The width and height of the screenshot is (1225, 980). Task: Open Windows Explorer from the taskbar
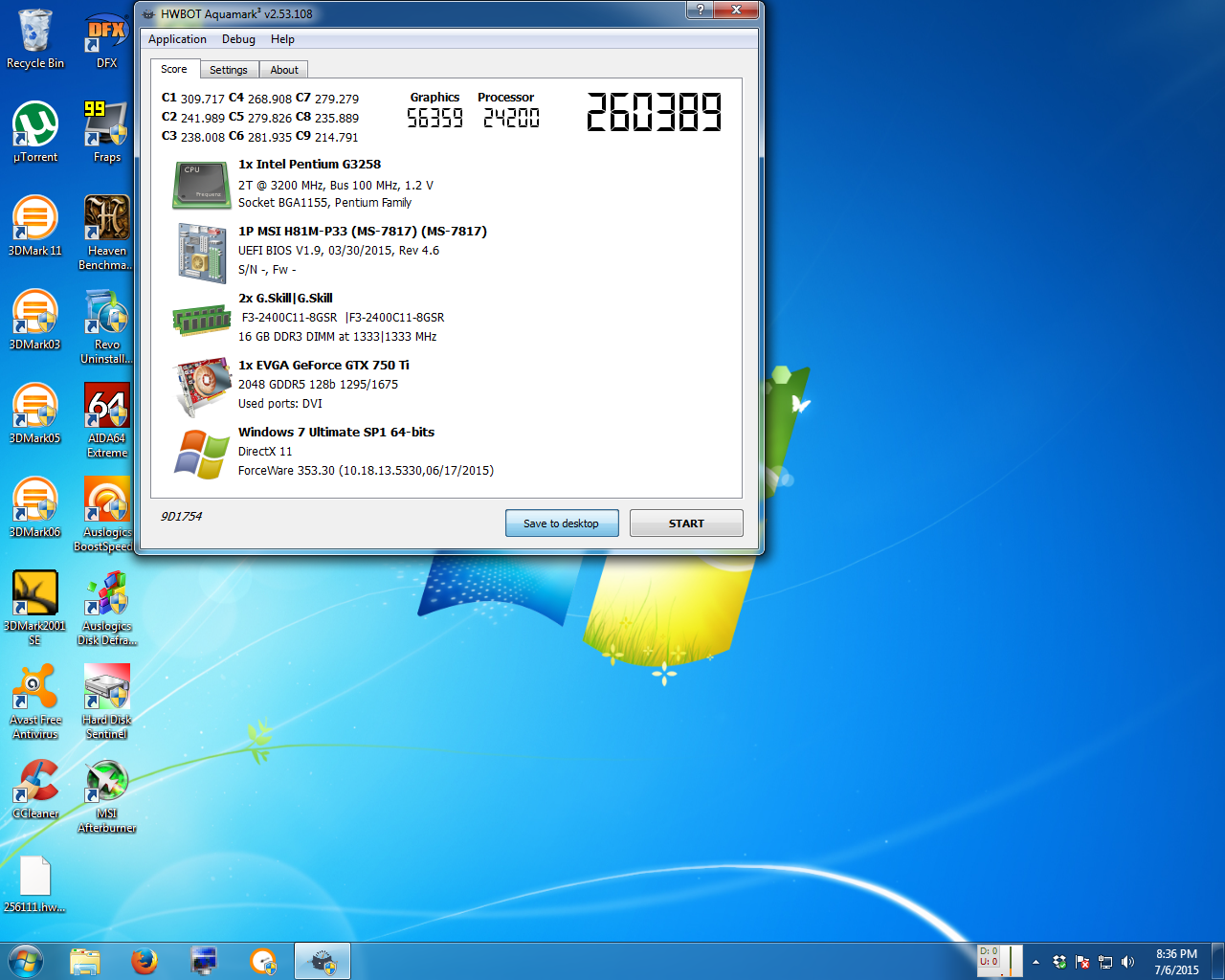85,961
